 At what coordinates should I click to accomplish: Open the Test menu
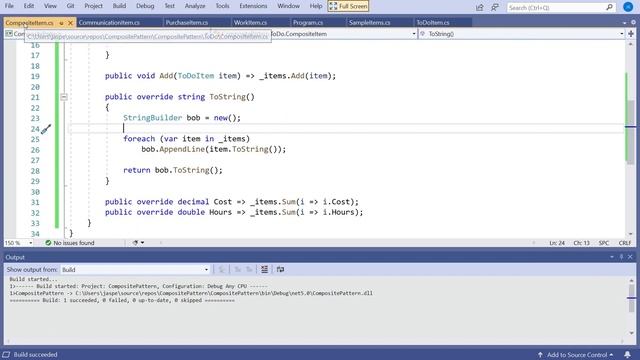(169, 6)
